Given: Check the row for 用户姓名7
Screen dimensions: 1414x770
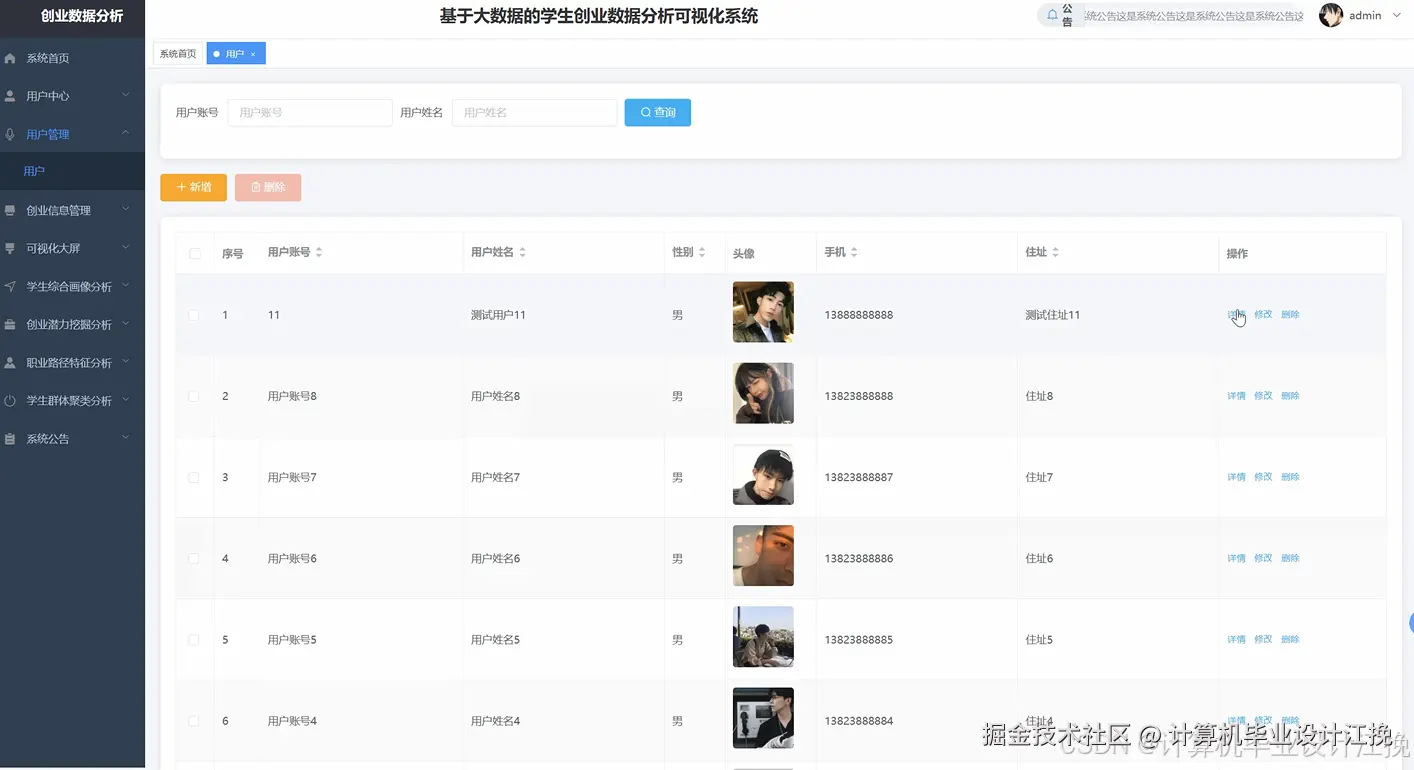Looking at the screenshot, I should pyautogui.click(x=194, y=478).
